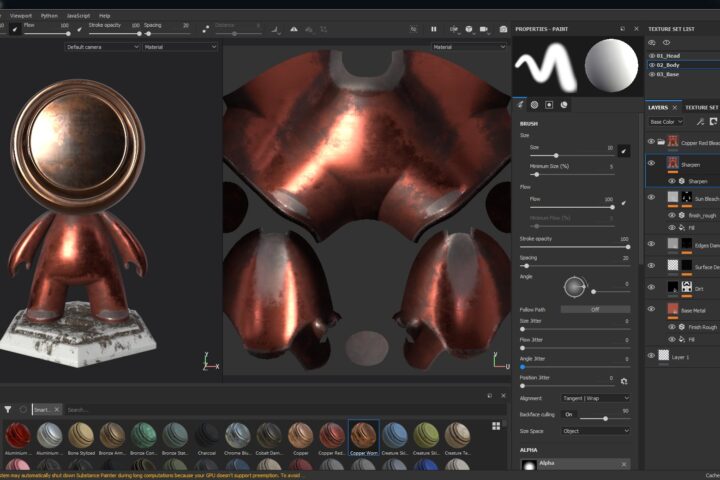
Task: Hide Layer 1 visibility eye
Action: (651, 356)
